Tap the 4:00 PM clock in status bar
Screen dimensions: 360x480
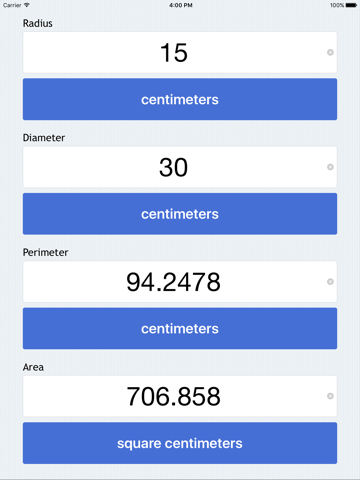(180, 5)
